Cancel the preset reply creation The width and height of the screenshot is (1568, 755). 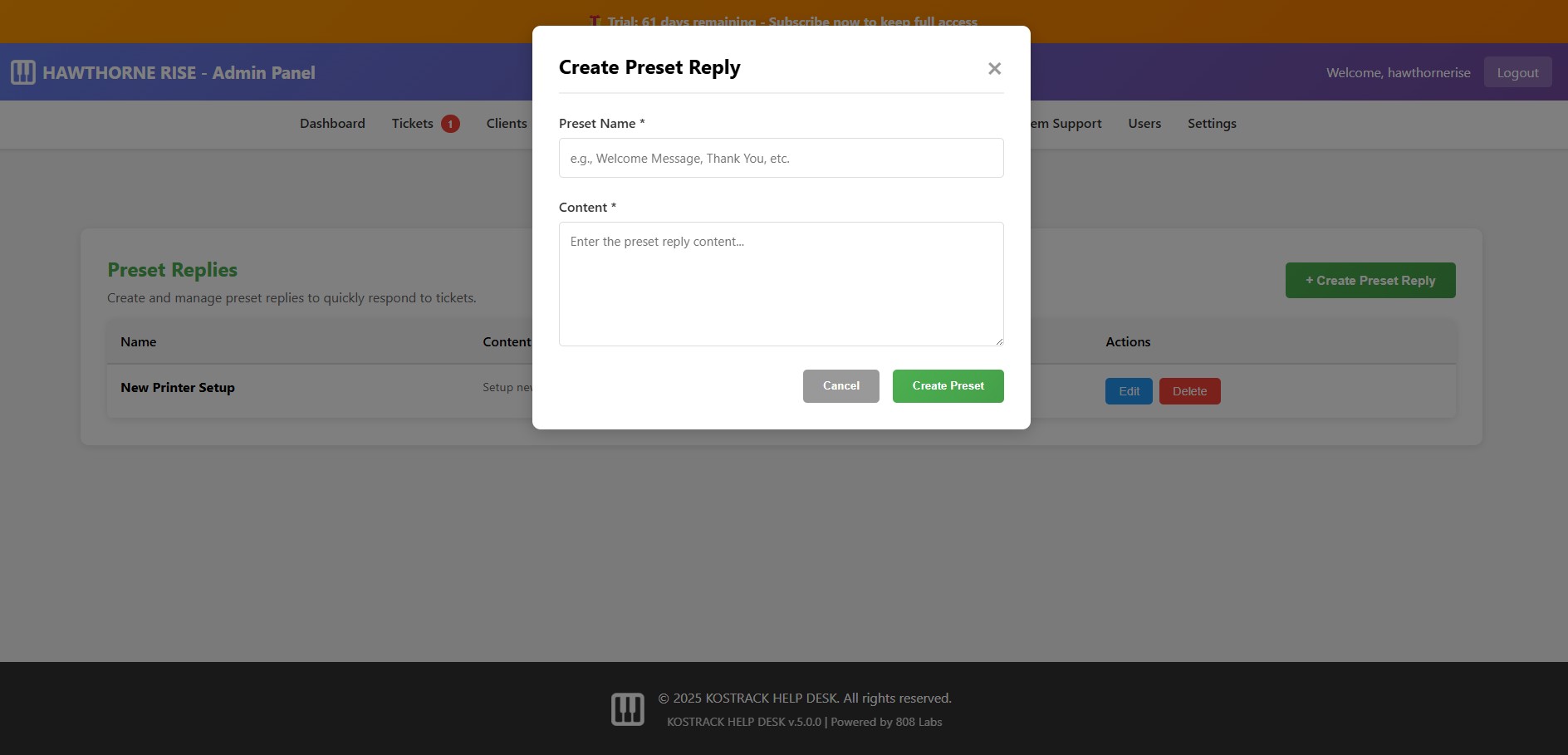click(840, 386)
